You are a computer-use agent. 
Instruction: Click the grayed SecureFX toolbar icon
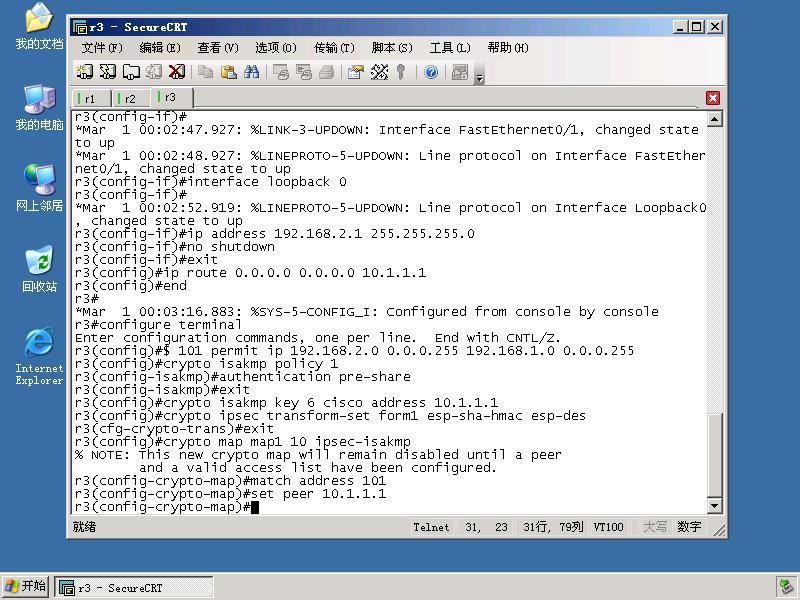[460, 72]
